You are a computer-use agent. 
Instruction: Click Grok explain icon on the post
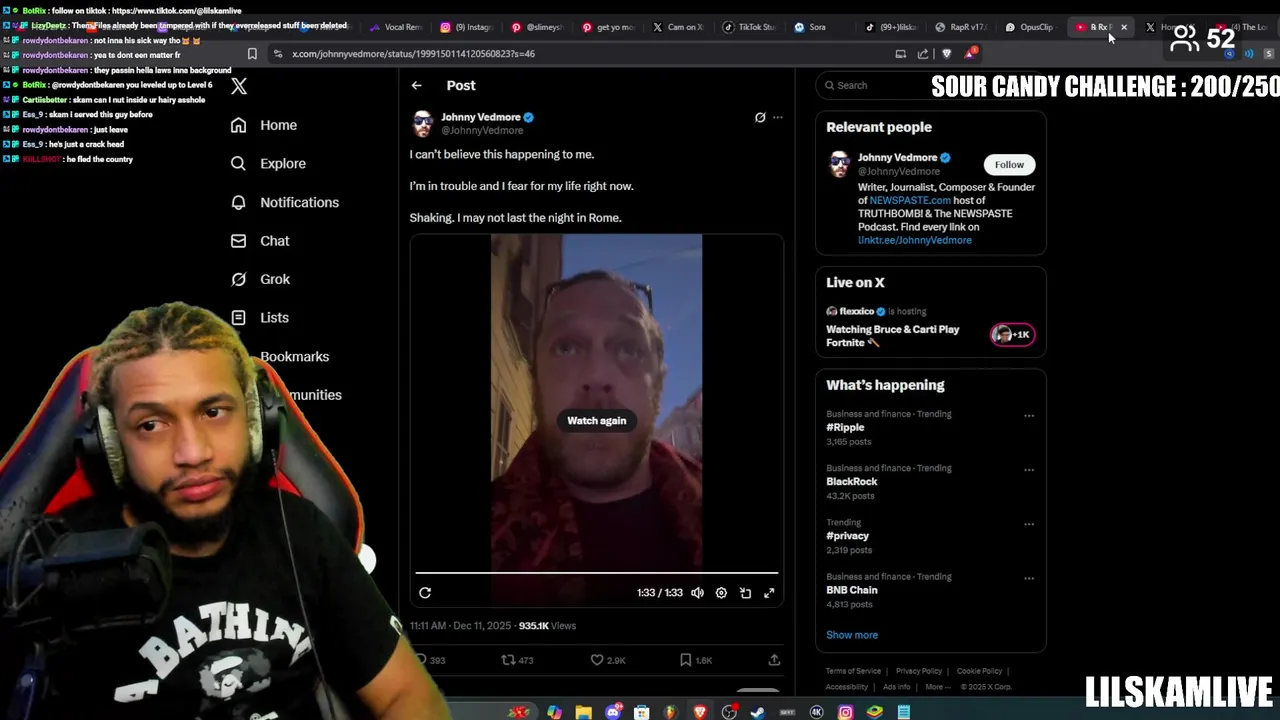(x=760, y=117)
